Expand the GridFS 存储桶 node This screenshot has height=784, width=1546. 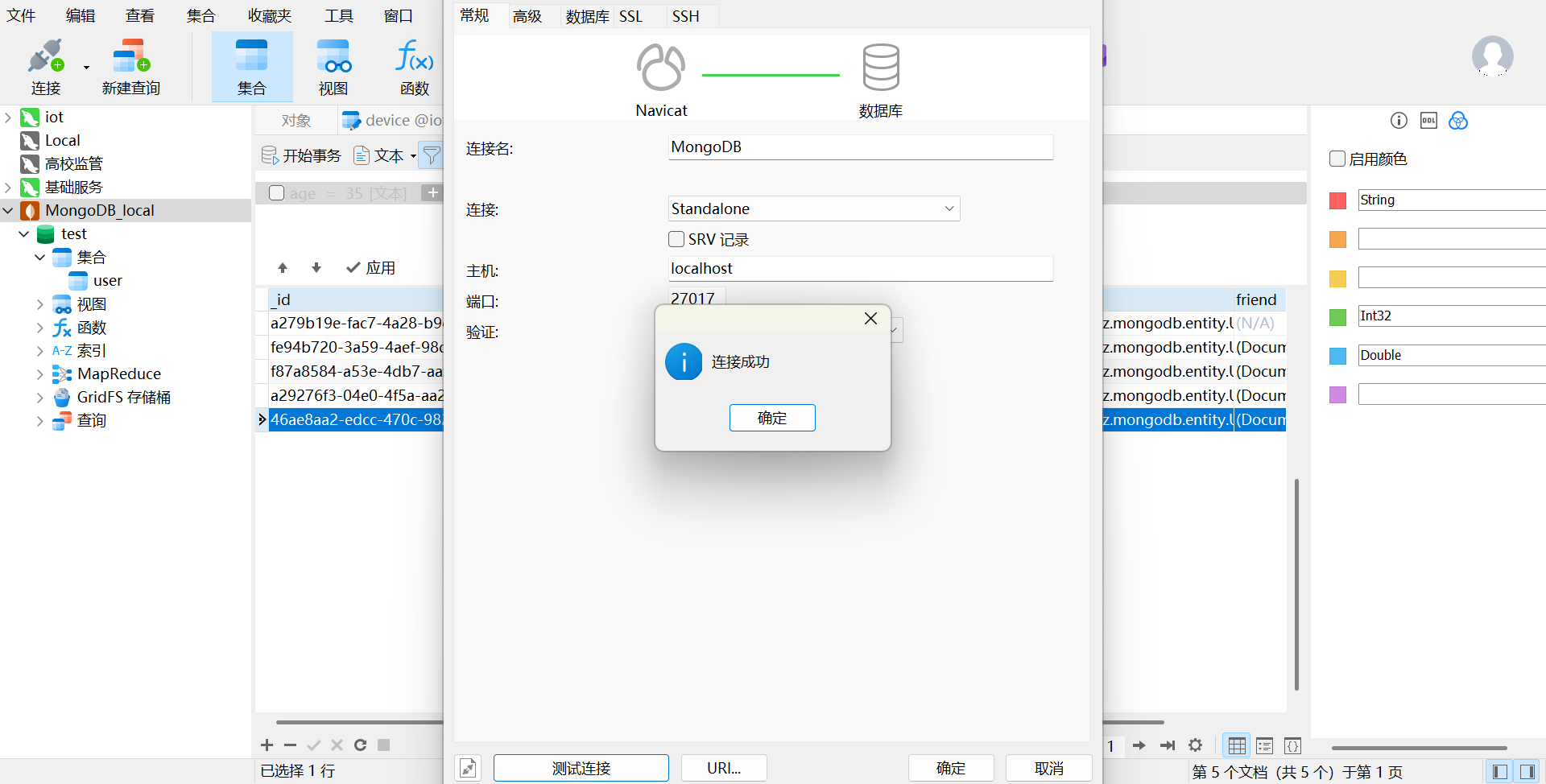click(40, 398)
